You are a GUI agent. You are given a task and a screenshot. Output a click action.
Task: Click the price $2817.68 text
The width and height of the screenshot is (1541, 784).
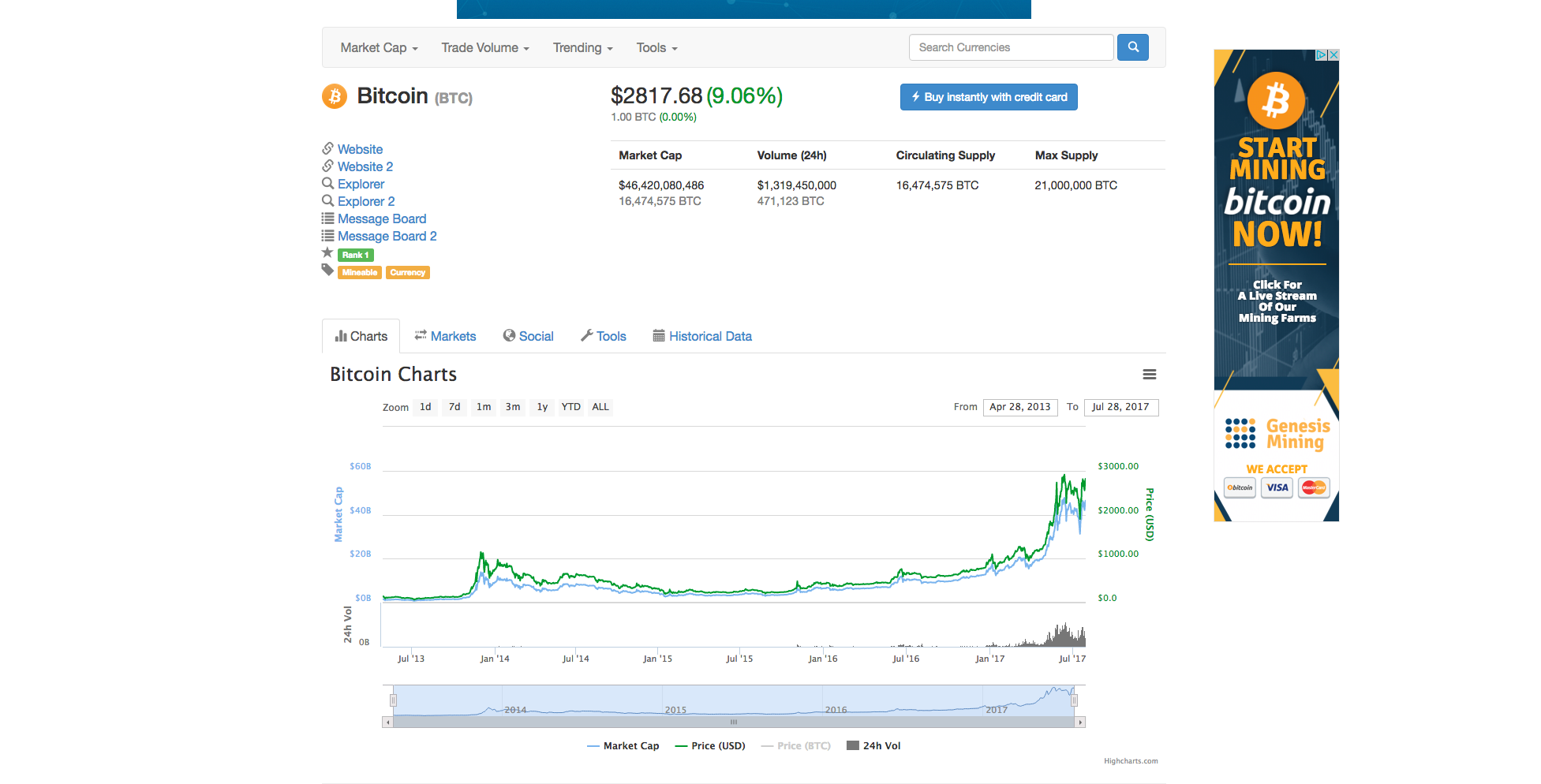pos(656,95)
